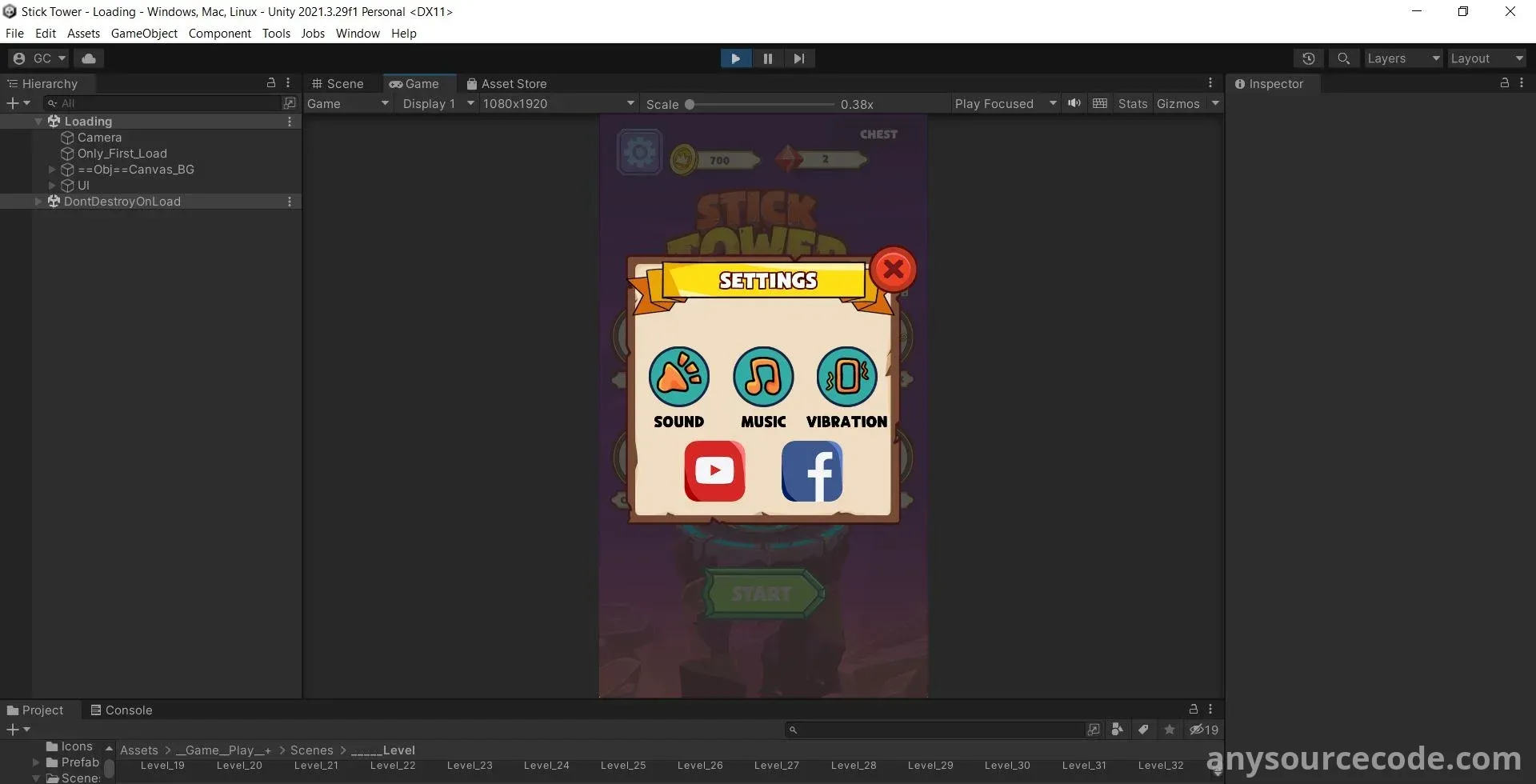Pause the game with Pause button

coord(767,58)
